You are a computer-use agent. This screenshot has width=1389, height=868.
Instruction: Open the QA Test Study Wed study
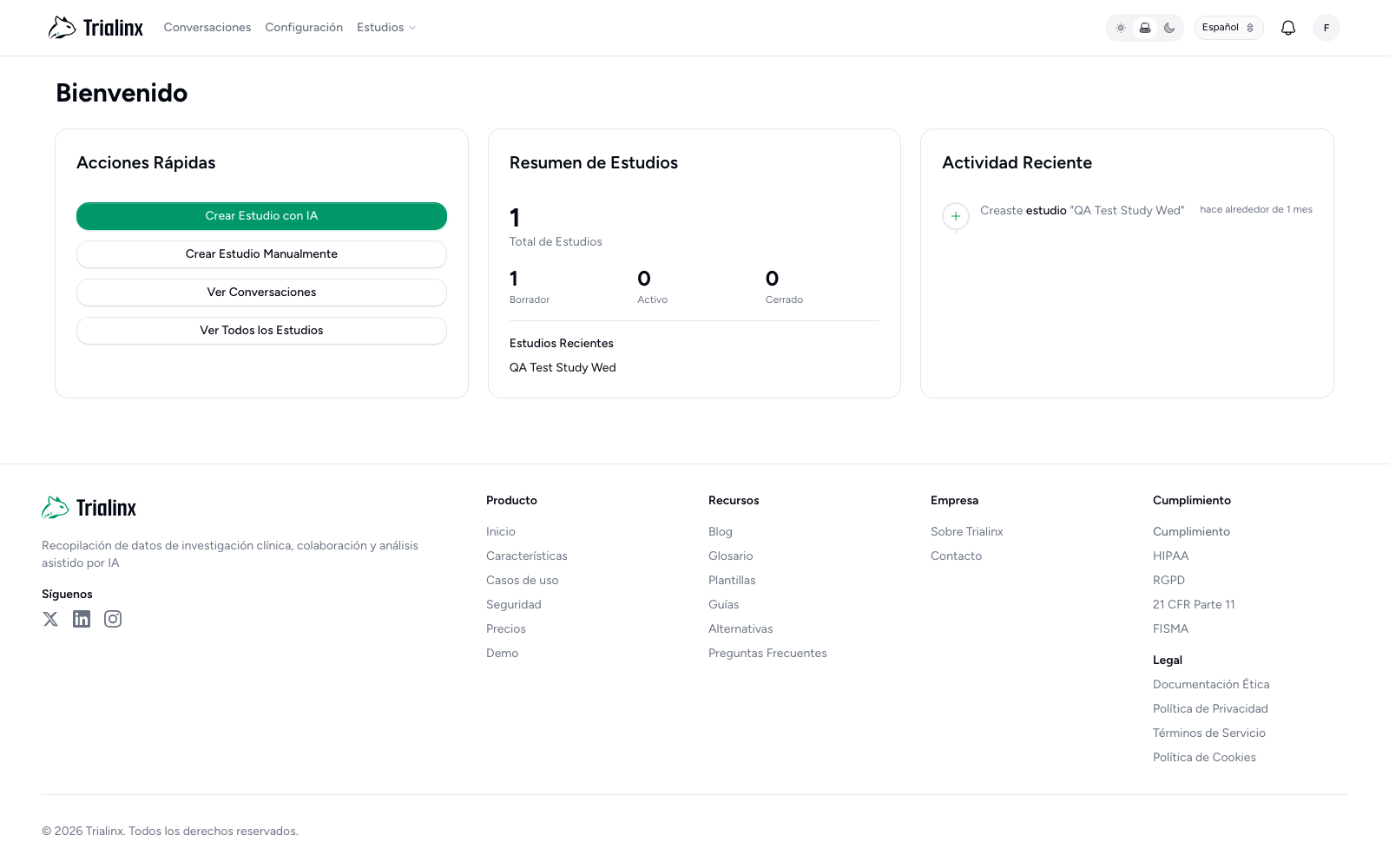[x=563, y=368]
